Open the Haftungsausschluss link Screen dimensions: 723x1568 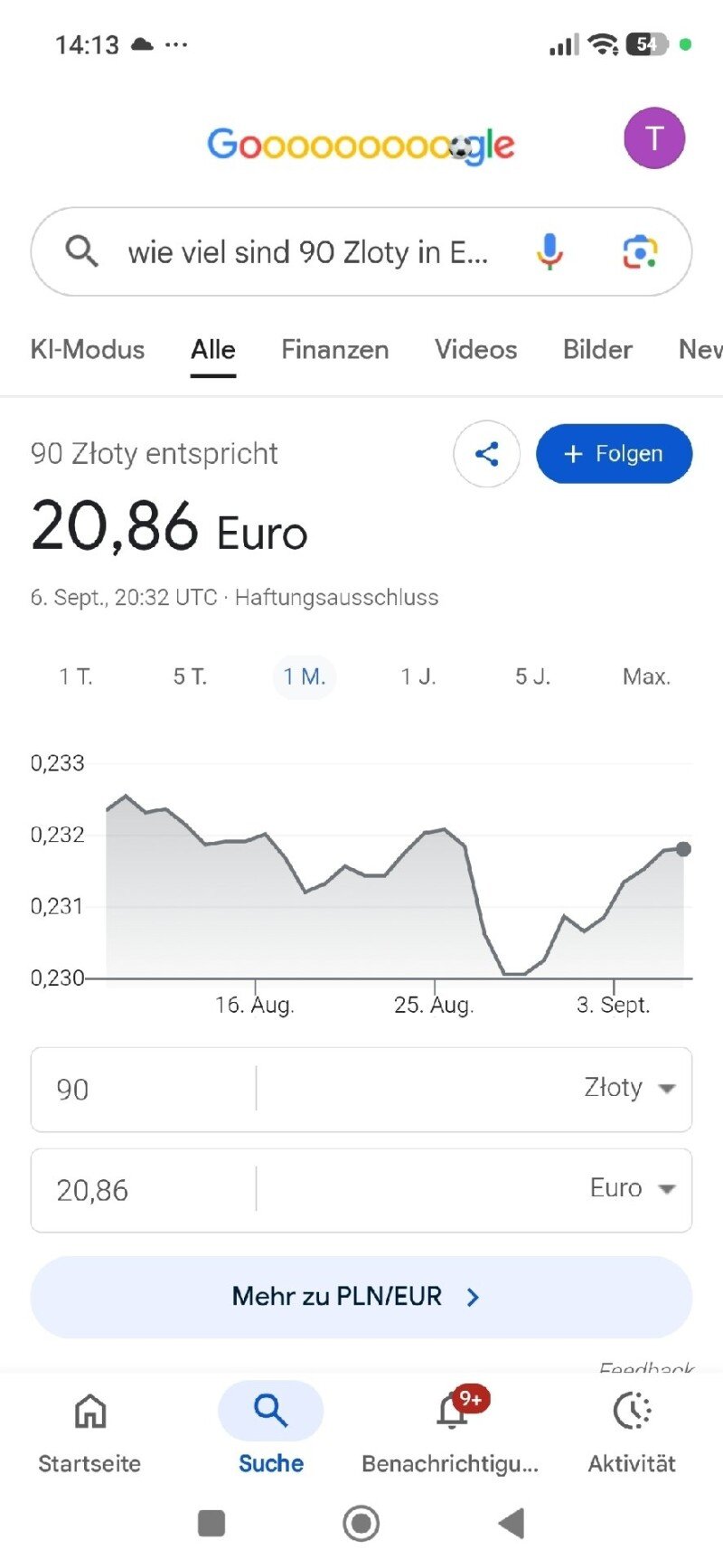(336, 598)
